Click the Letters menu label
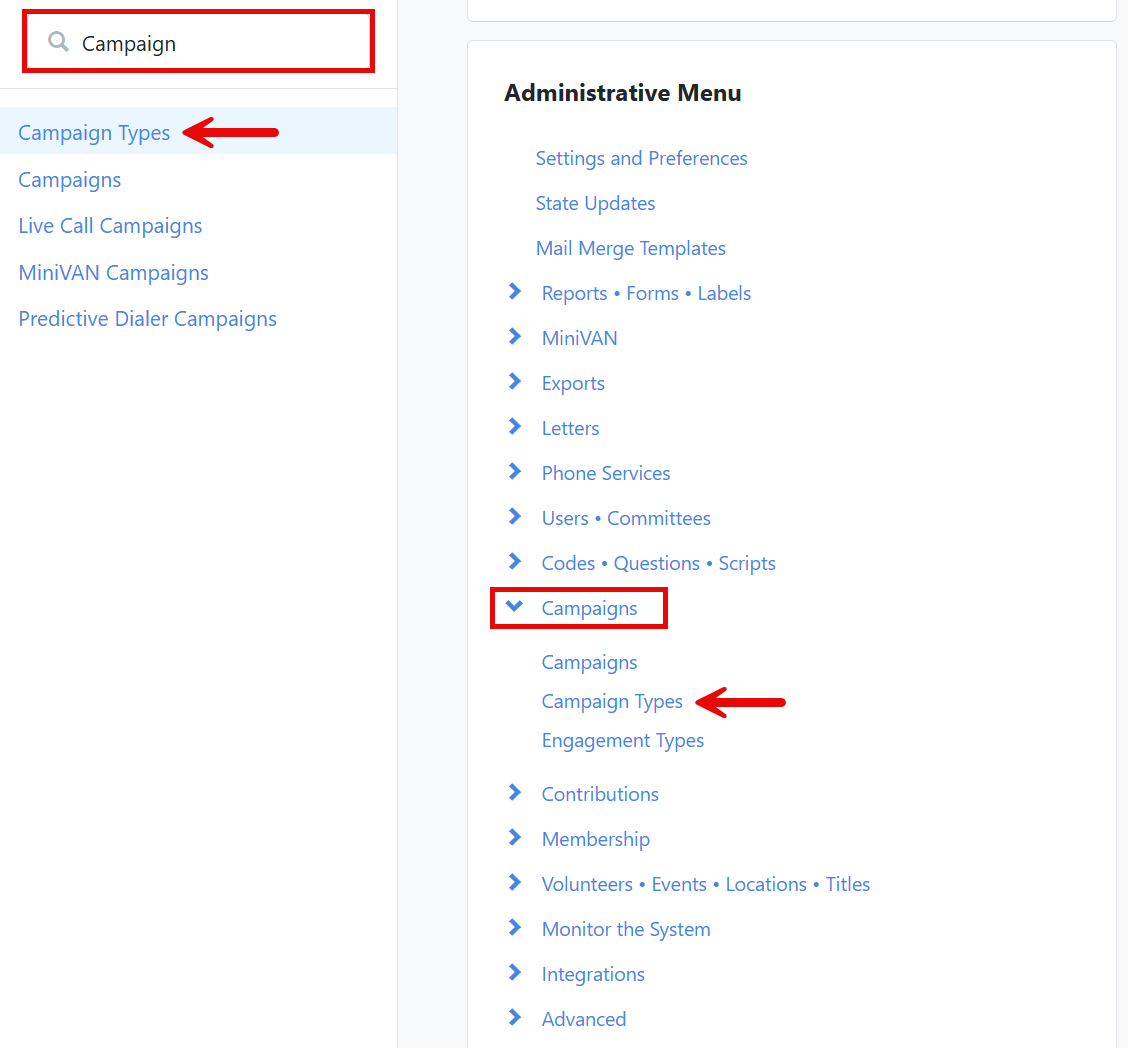Image resolution: width=1128 pixels, height=1048 pixels. (x=570, y=429)
